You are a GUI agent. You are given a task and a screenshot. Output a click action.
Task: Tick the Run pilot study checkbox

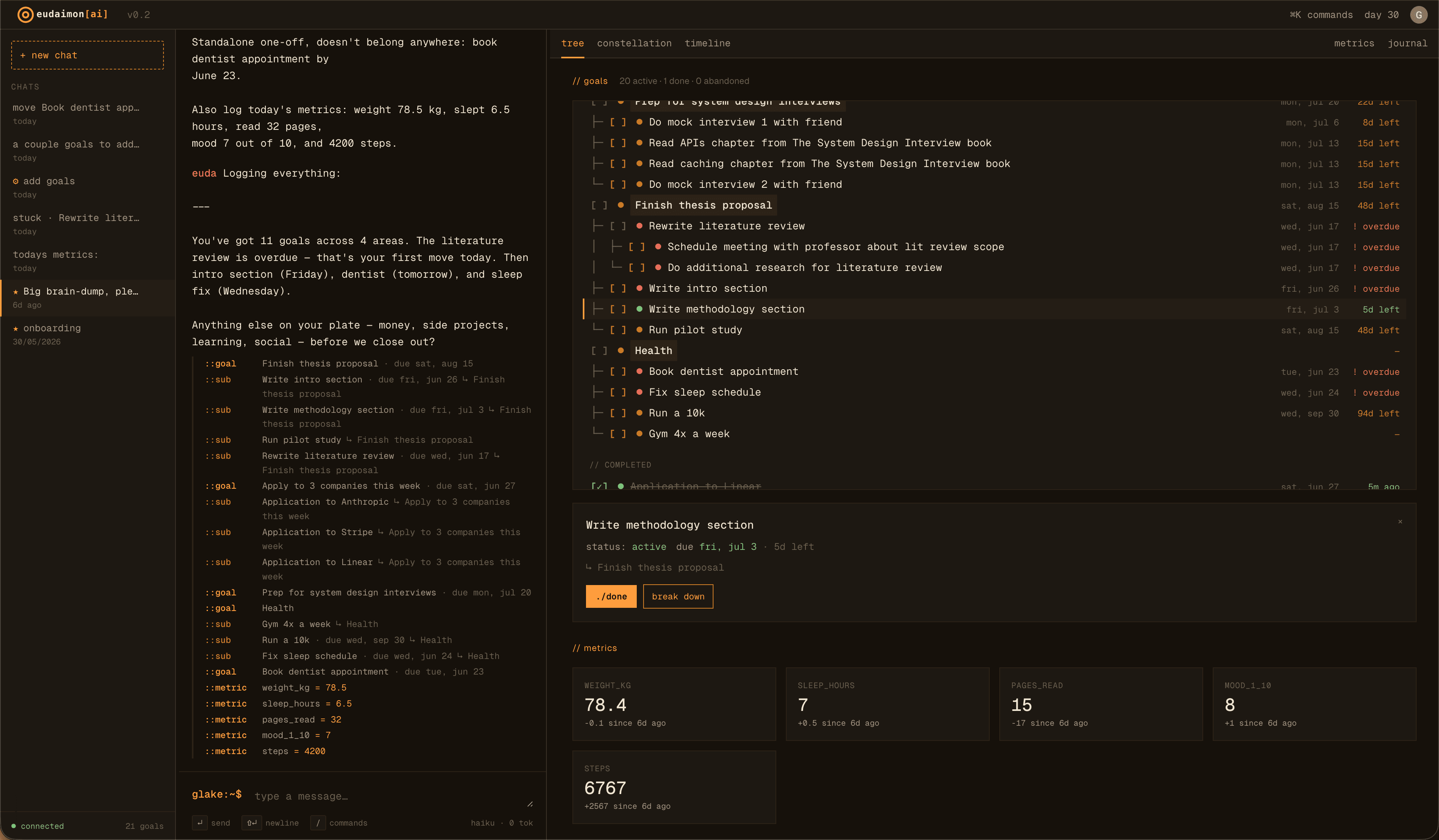(x=618, y=330)
